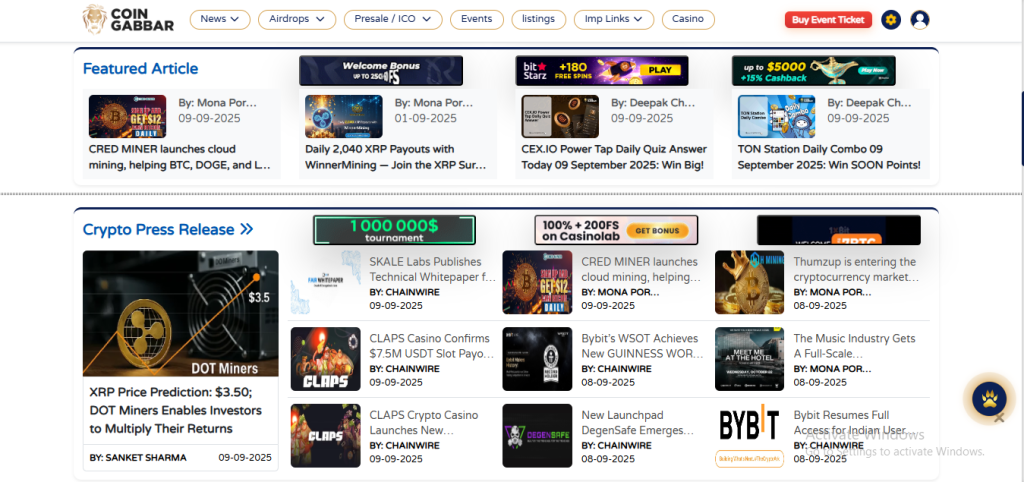Open press release title CRED MINER launches cloud mining

pos(641,269)
